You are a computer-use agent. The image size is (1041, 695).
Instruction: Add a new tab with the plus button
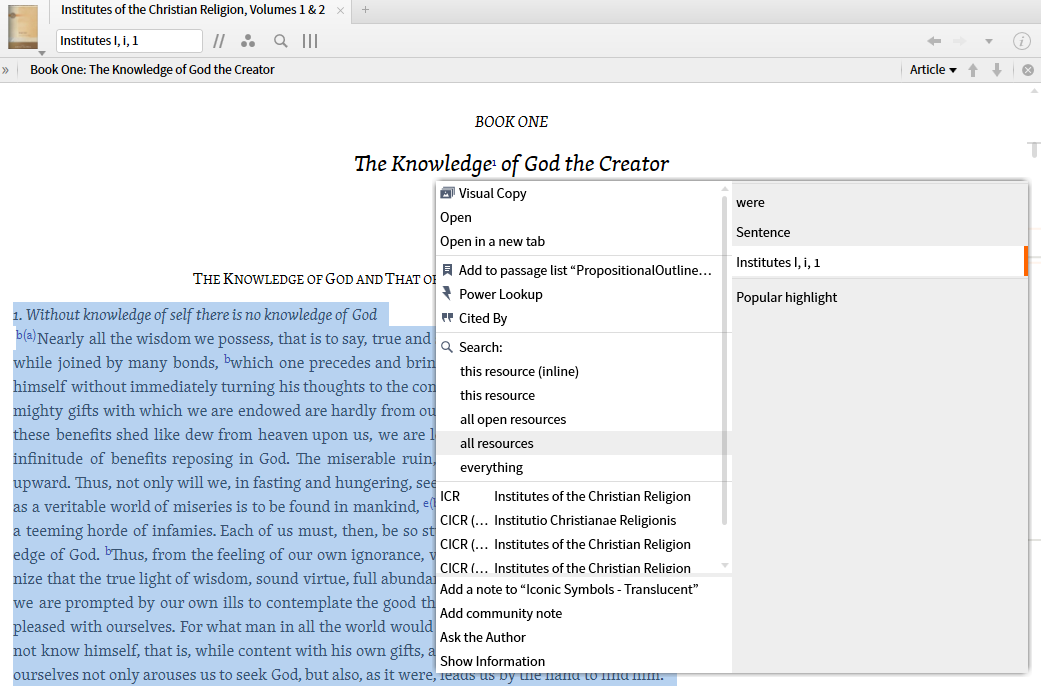click(365, 10)
